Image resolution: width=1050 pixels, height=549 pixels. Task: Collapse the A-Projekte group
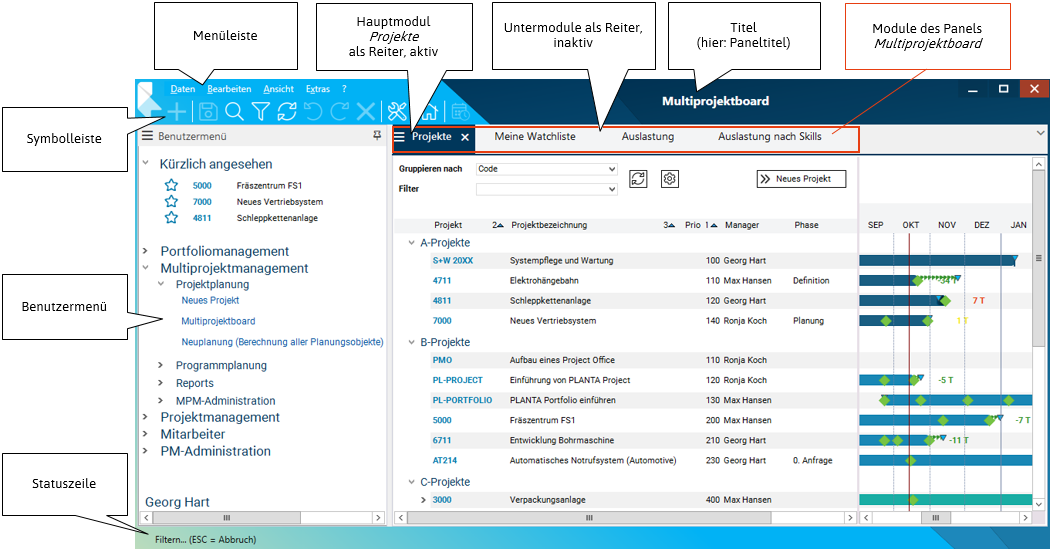(x=412, y=243)
